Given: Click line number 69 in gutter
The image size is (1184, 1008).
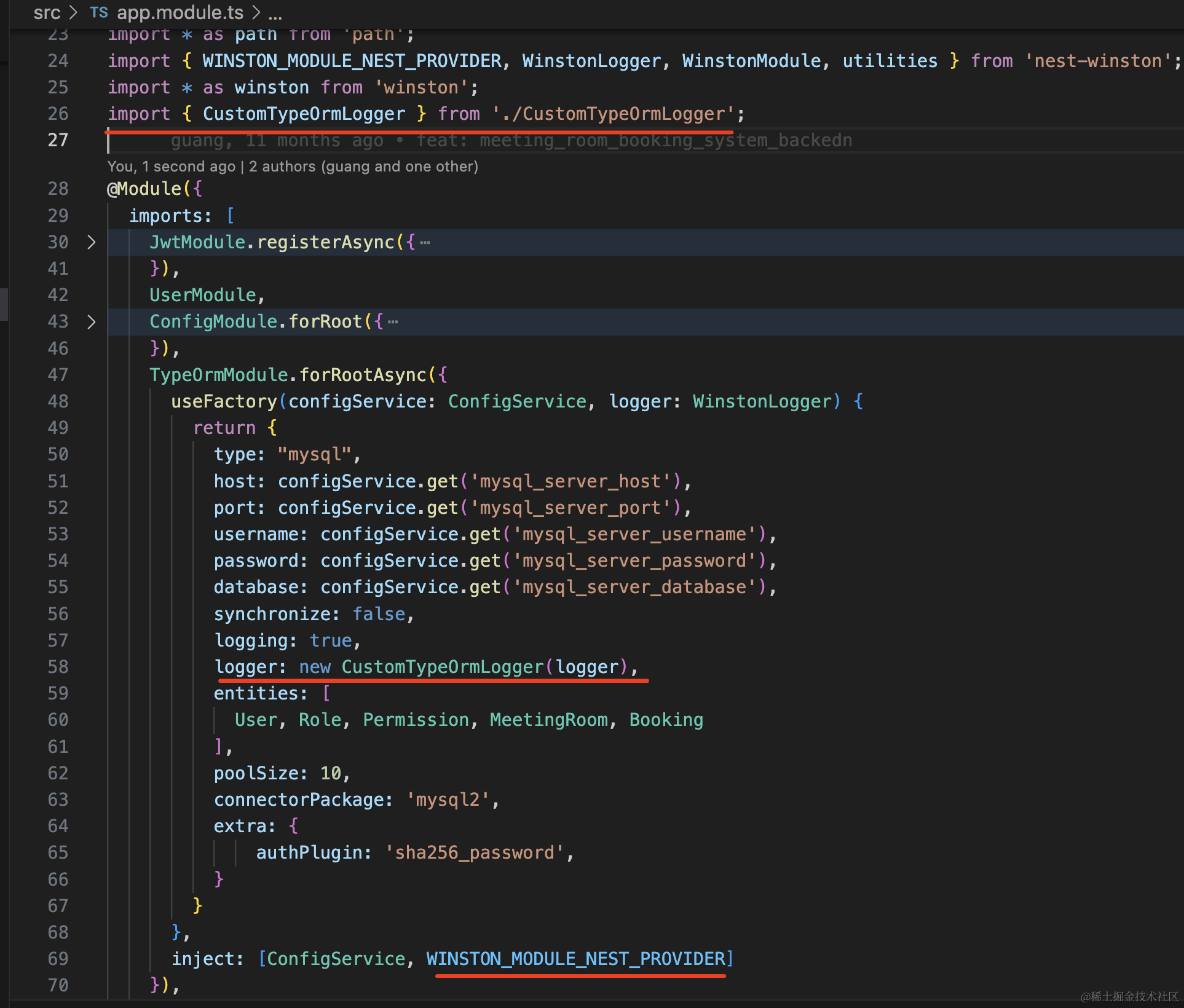Looking at the screenshot, I should click(58, 959).
